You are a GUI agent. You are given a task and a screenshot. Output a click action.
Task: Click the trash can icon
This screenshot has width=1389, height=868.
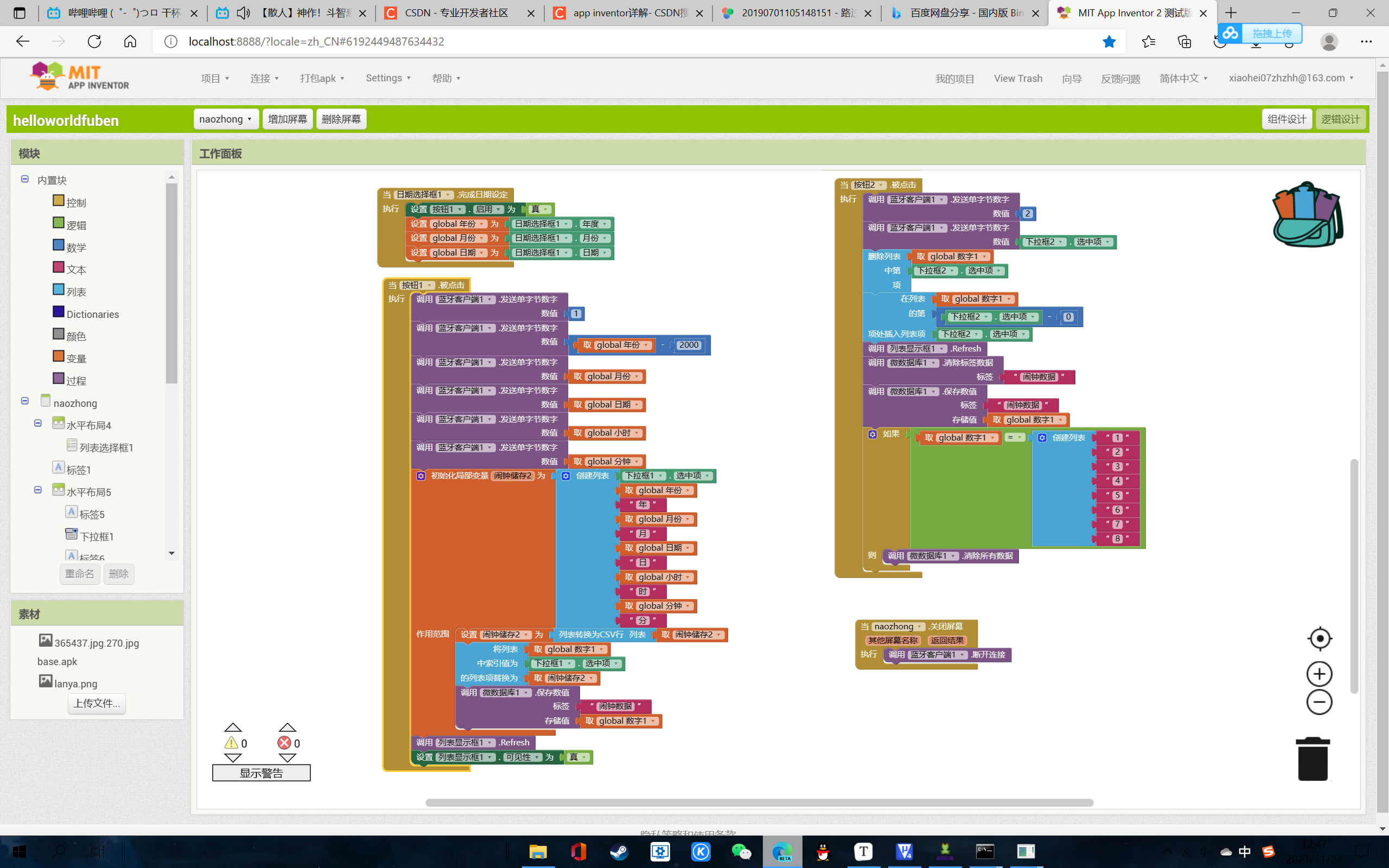[1312, 759]
